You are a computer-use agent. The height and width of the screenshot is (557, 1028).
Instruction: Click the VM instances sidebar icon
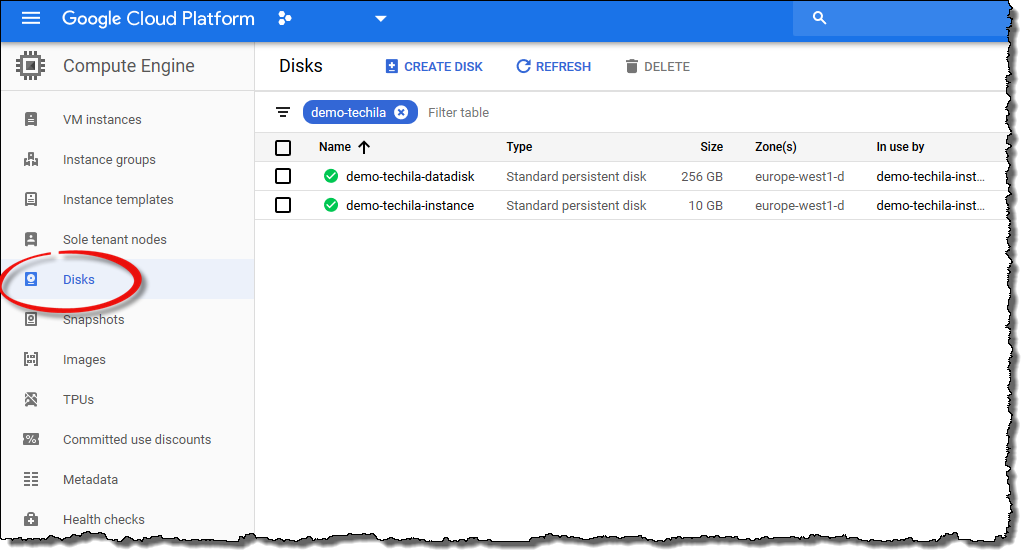[x=31, y=119]
